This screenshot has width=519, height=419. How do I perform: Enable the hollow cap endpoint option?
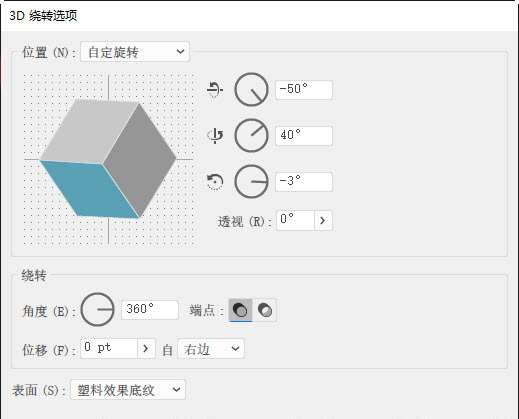[265, 310]
